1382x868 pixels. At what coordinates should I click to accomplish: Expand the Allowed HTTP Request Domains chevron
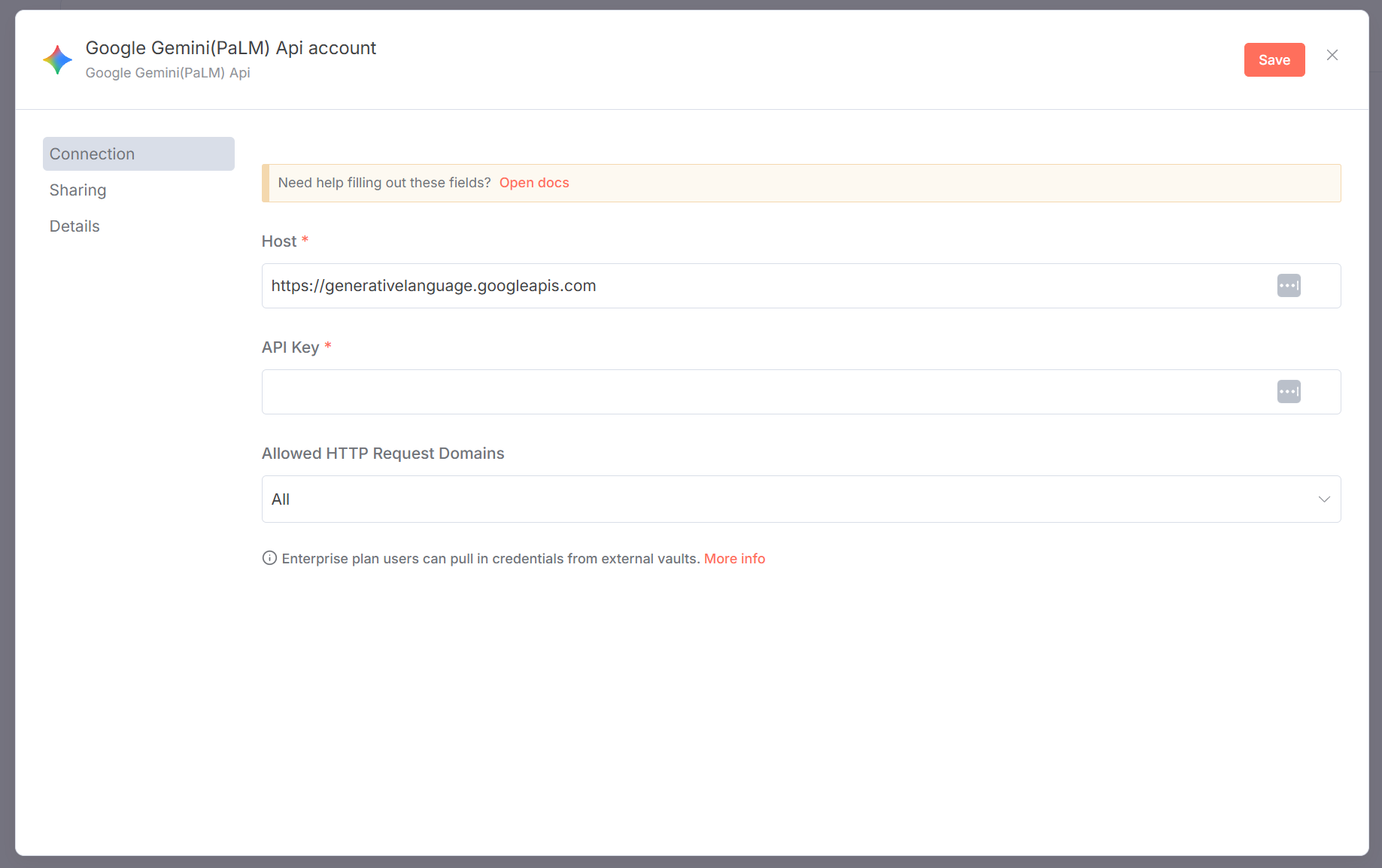[x=1323, y=499]
